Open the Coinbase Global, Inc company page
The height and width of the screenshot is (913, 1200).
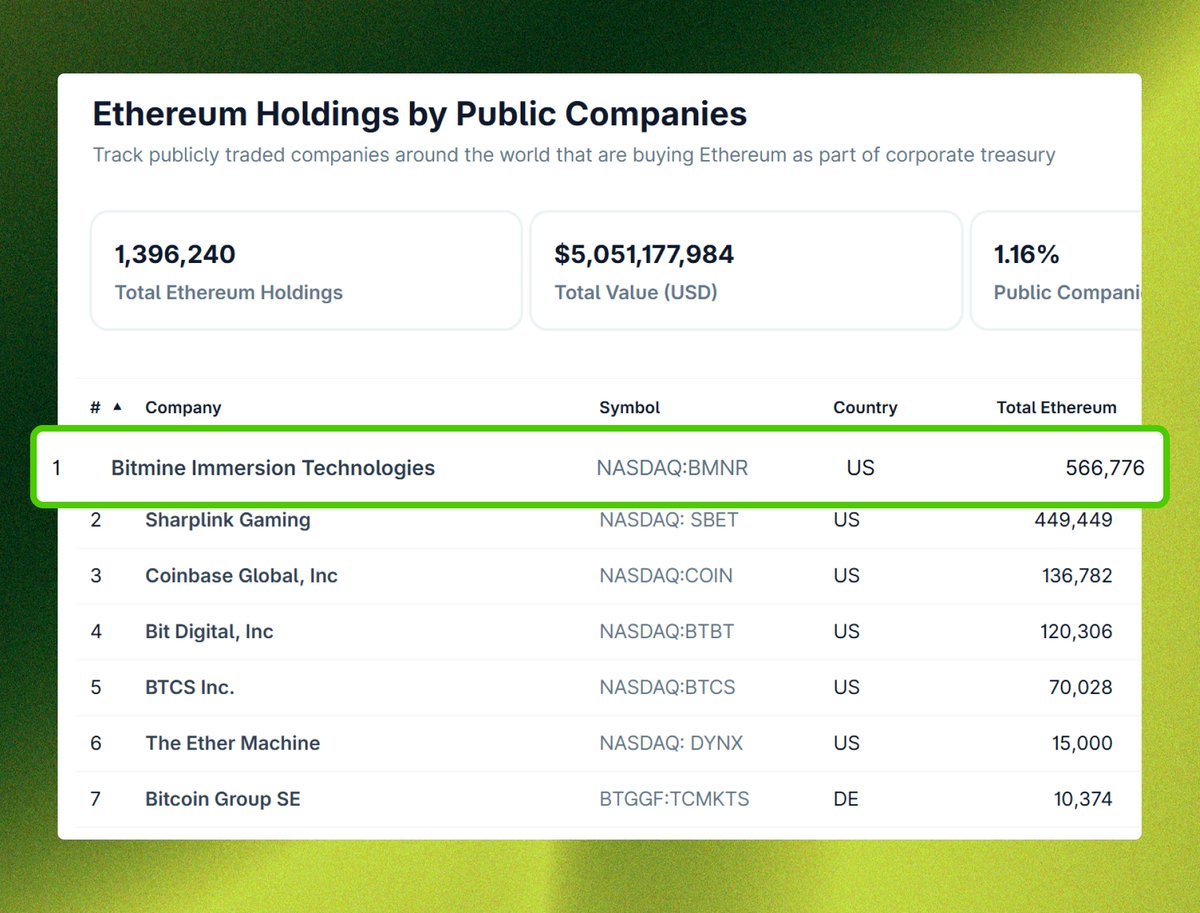pyautogui.click(x=242, y=575)
